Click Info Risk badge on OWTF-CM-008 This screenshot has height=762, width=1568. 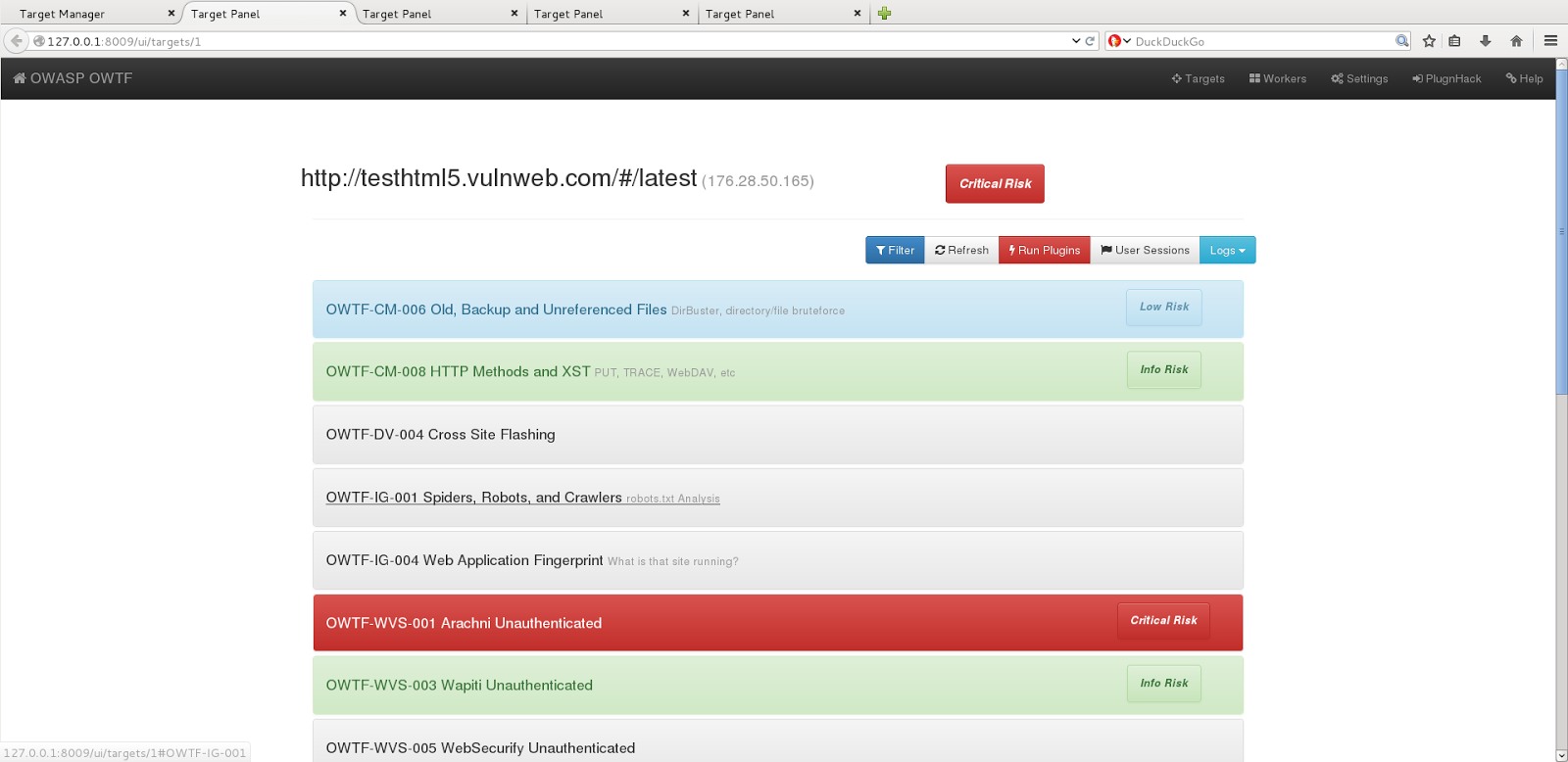click(1163, 369)
